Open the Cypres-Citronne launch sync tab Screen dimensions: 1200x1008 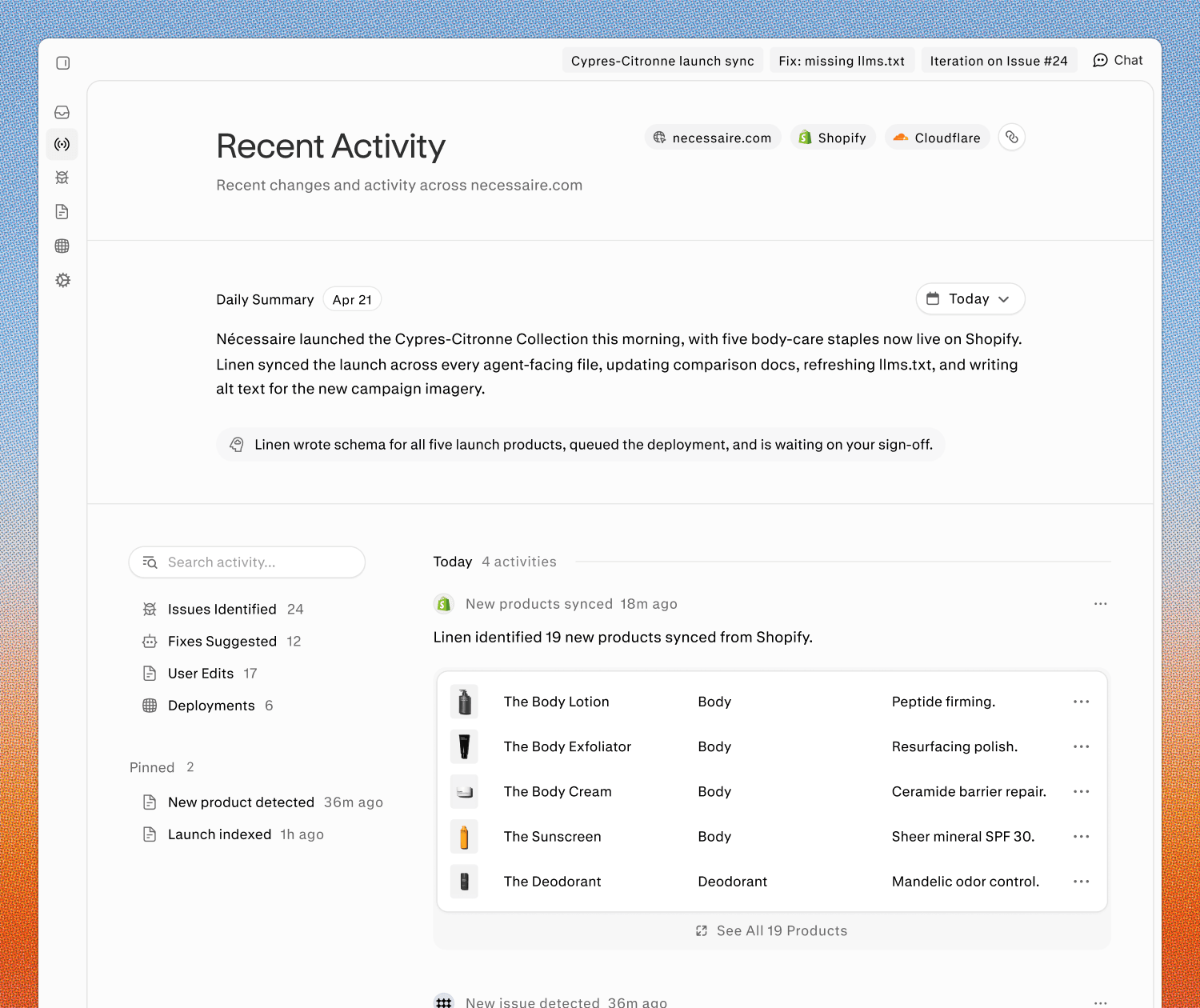coord(662,61)
